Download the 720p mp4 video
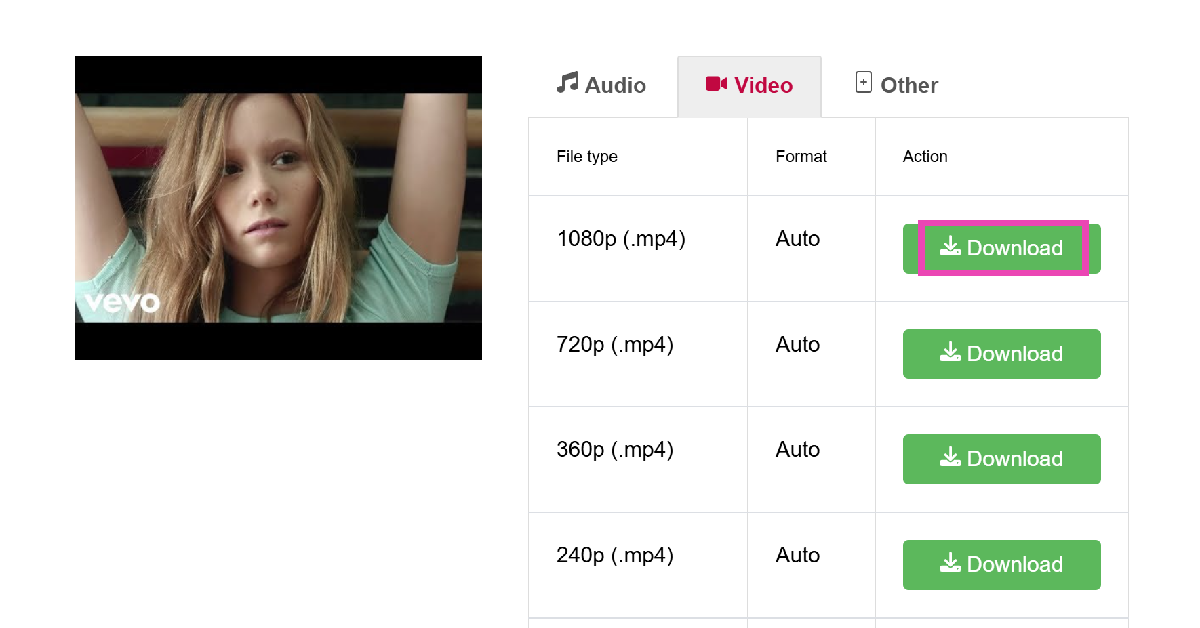1200x628 pixels. coord(1001,354)
